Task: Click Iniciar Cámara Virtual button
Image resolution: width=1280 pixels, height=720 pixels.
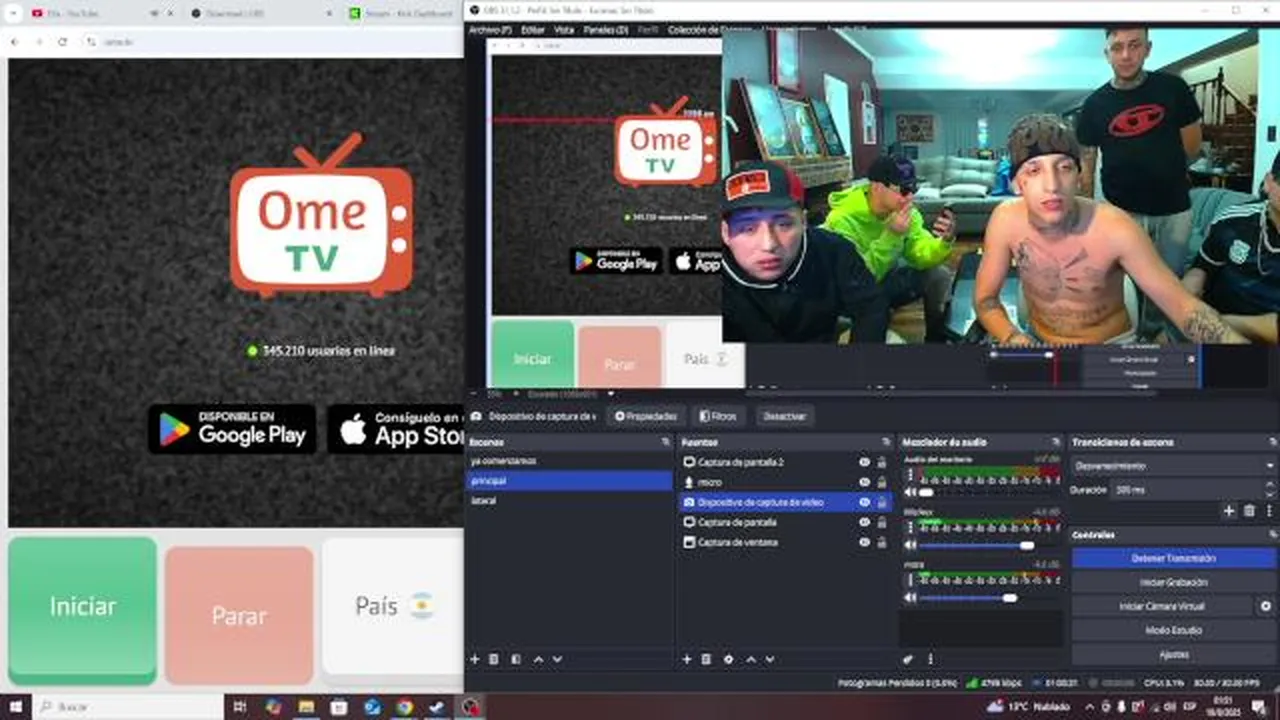Action: click(x=1162, y=606)
